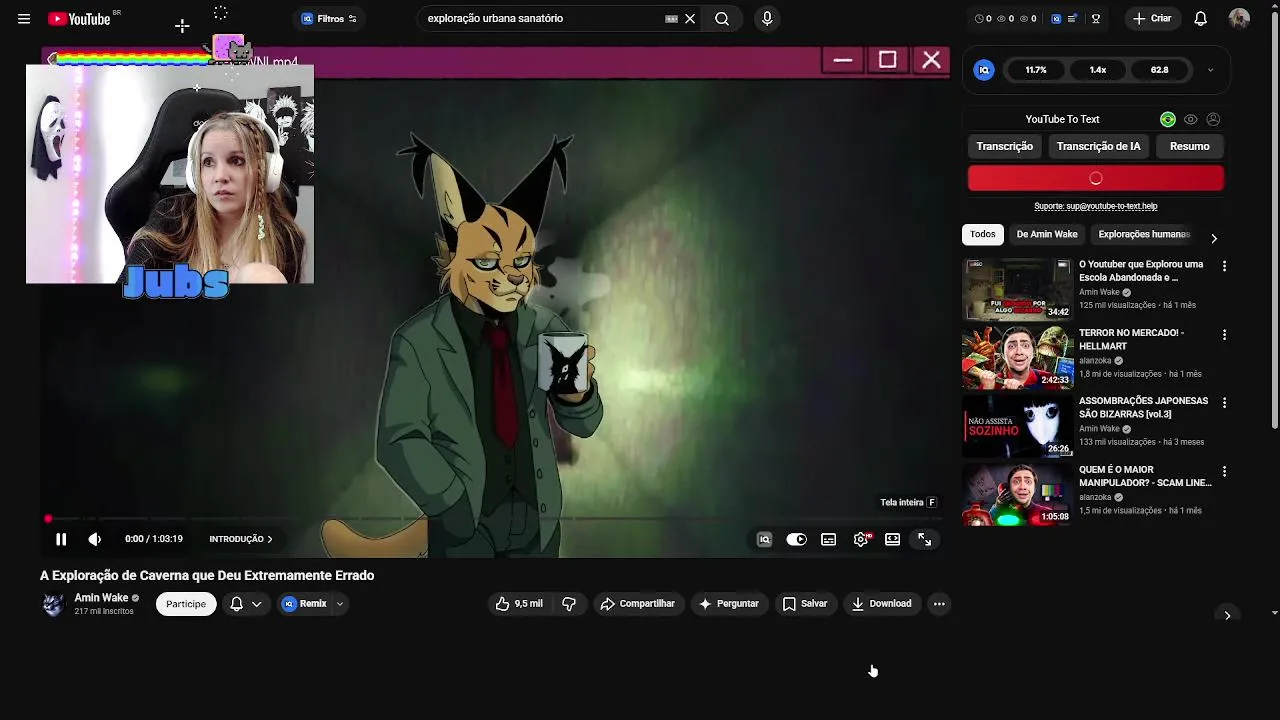Screen dimensions: 1280x720
Task: Toggle subtitles captions in player
Action: click(x=828, y=539)
